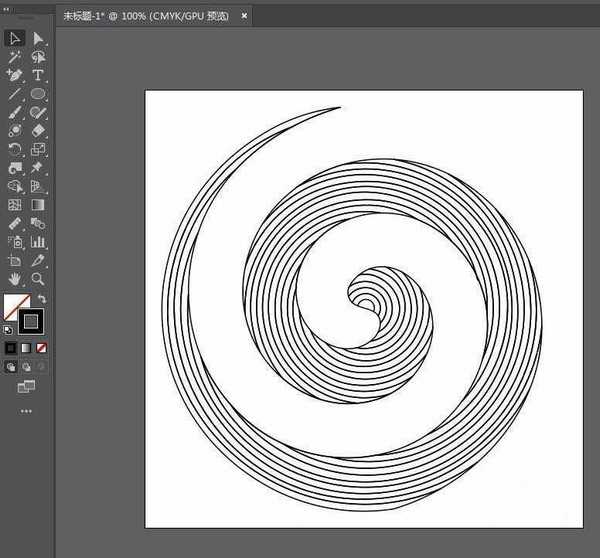Reset to default fill and stroke

click(10, 328)
